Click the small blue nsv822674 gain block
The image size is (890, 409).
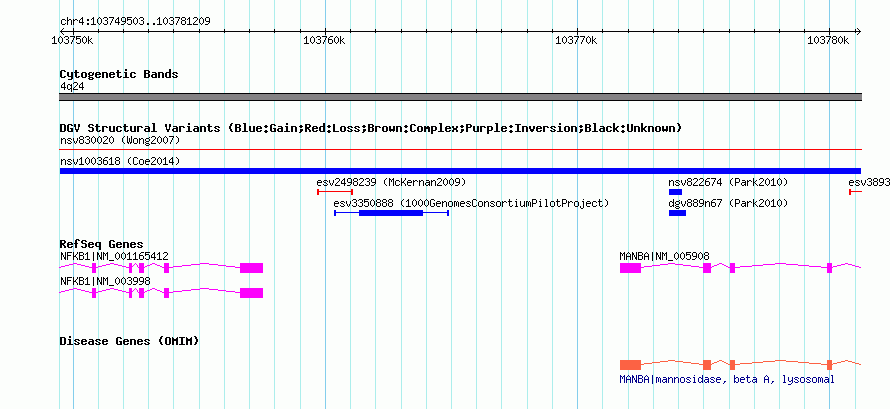pyautogui.click(x=675, y=192)
